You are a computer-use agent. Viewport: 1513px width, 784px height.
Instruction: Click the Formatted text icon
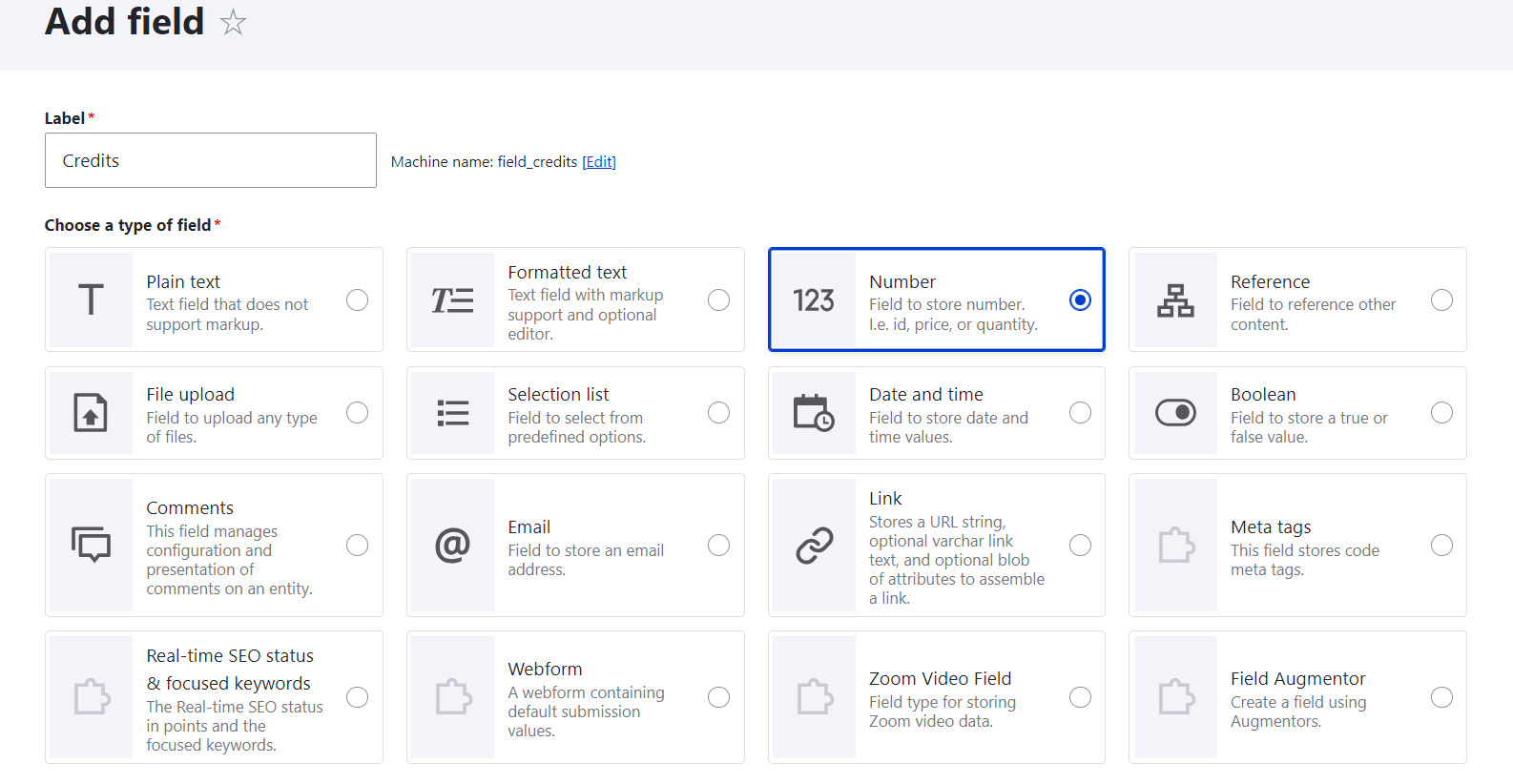[452, 300]
